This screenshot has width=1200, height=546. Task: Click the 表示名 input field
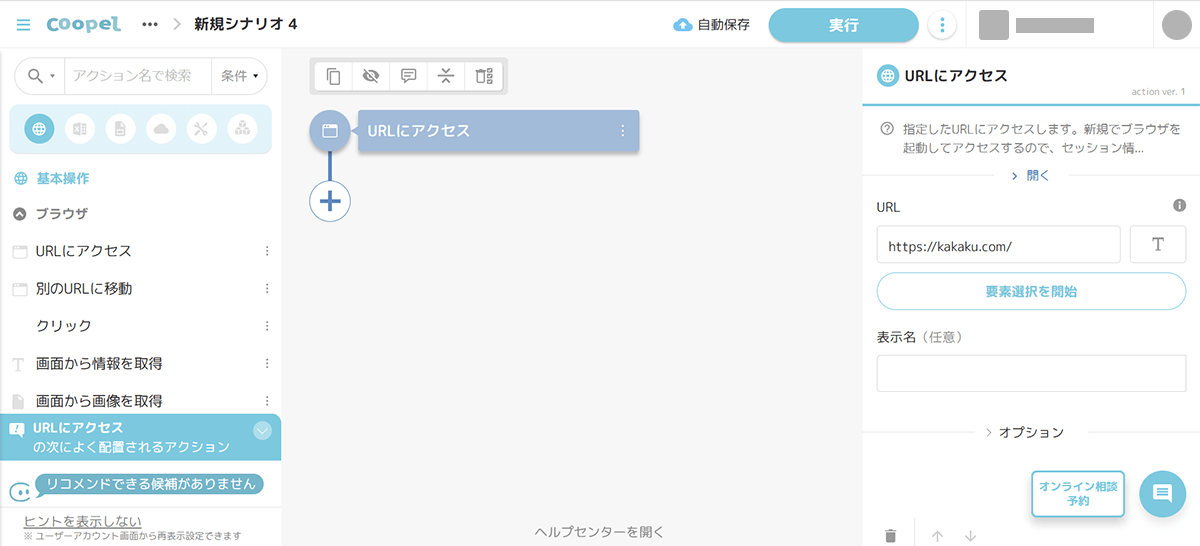point(1030,373)
